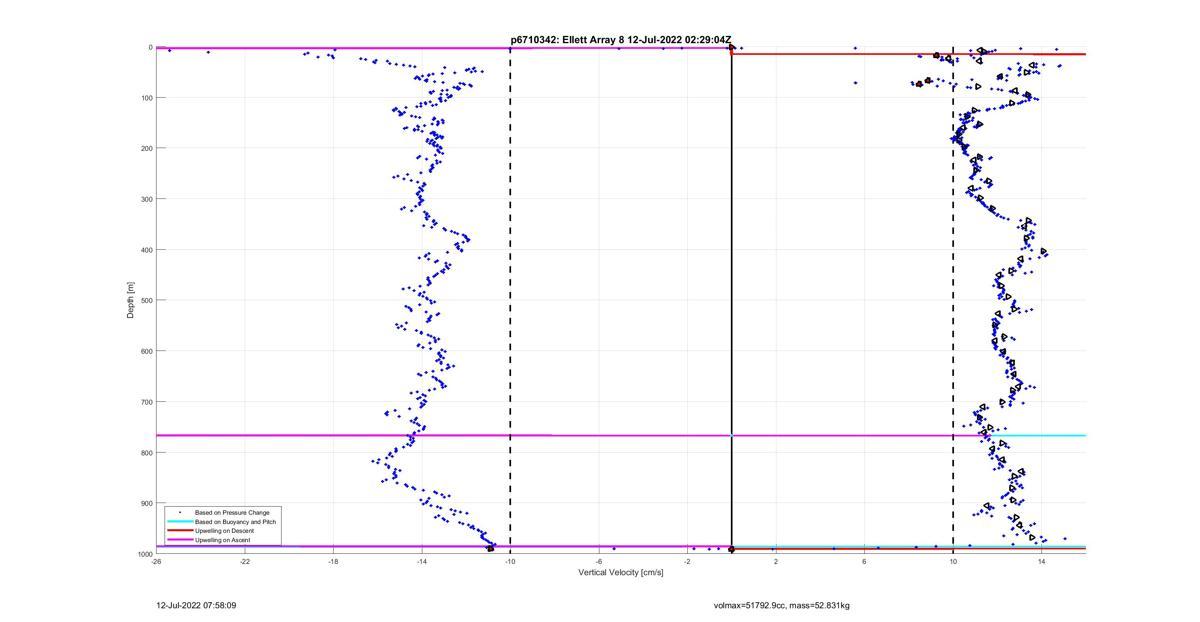Click the y-axis tick label '200'
This screenshot has height=622, width=1200.
tap(146, 148)
